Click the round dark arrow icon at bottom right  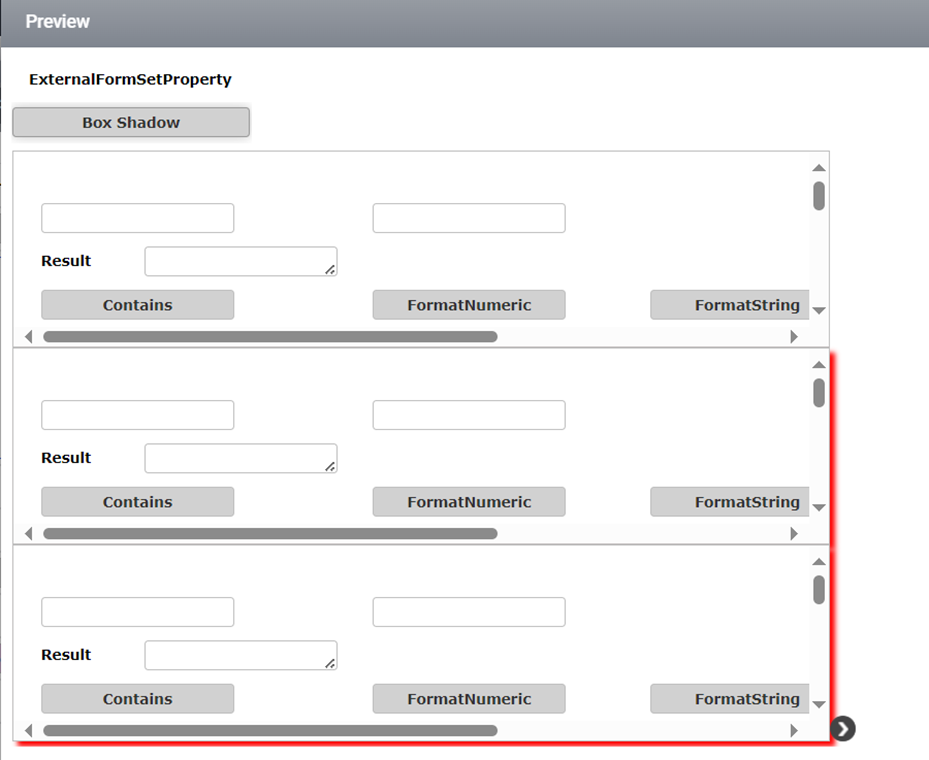842,729
